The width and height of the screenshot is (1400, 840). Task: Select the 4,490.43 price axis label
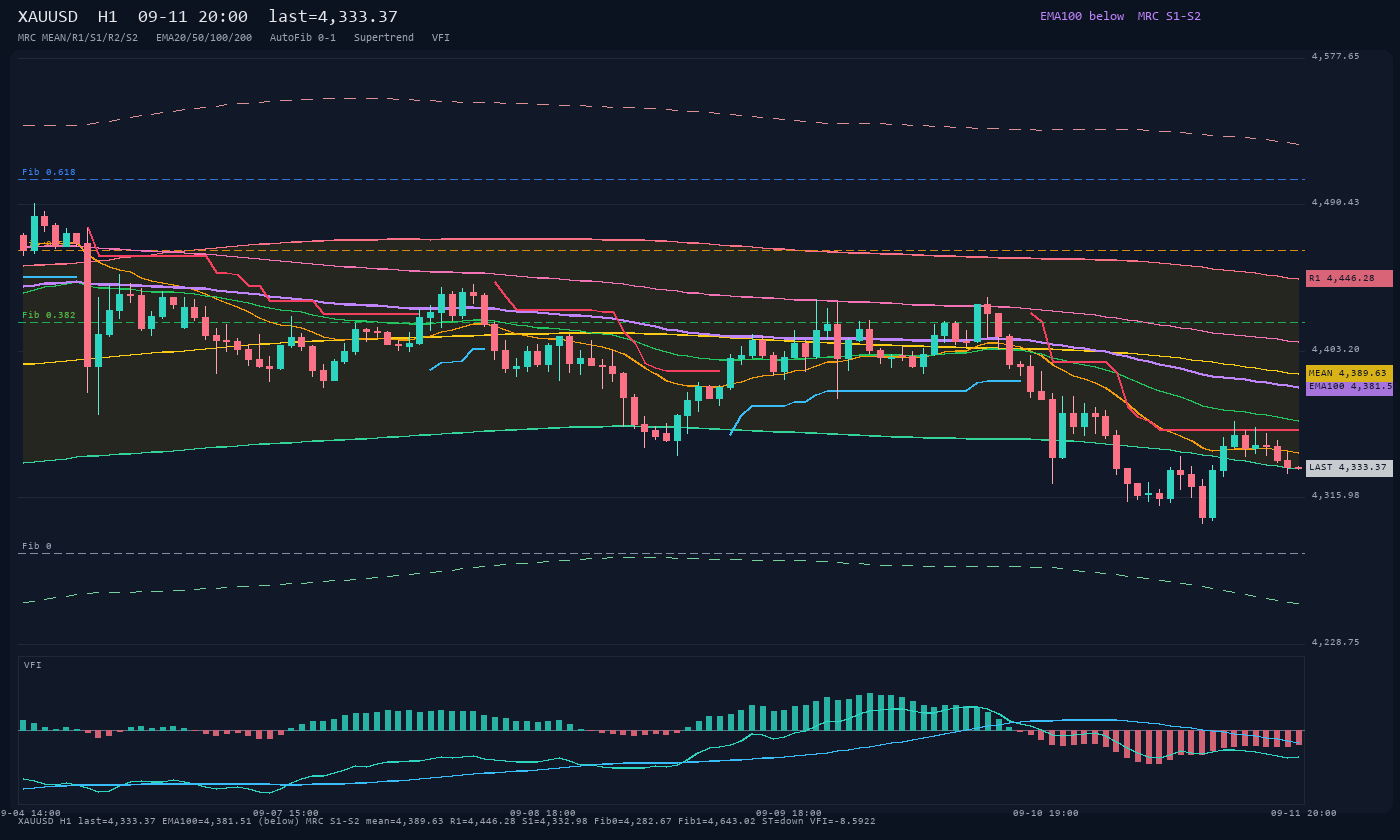tap(1336, 203)
